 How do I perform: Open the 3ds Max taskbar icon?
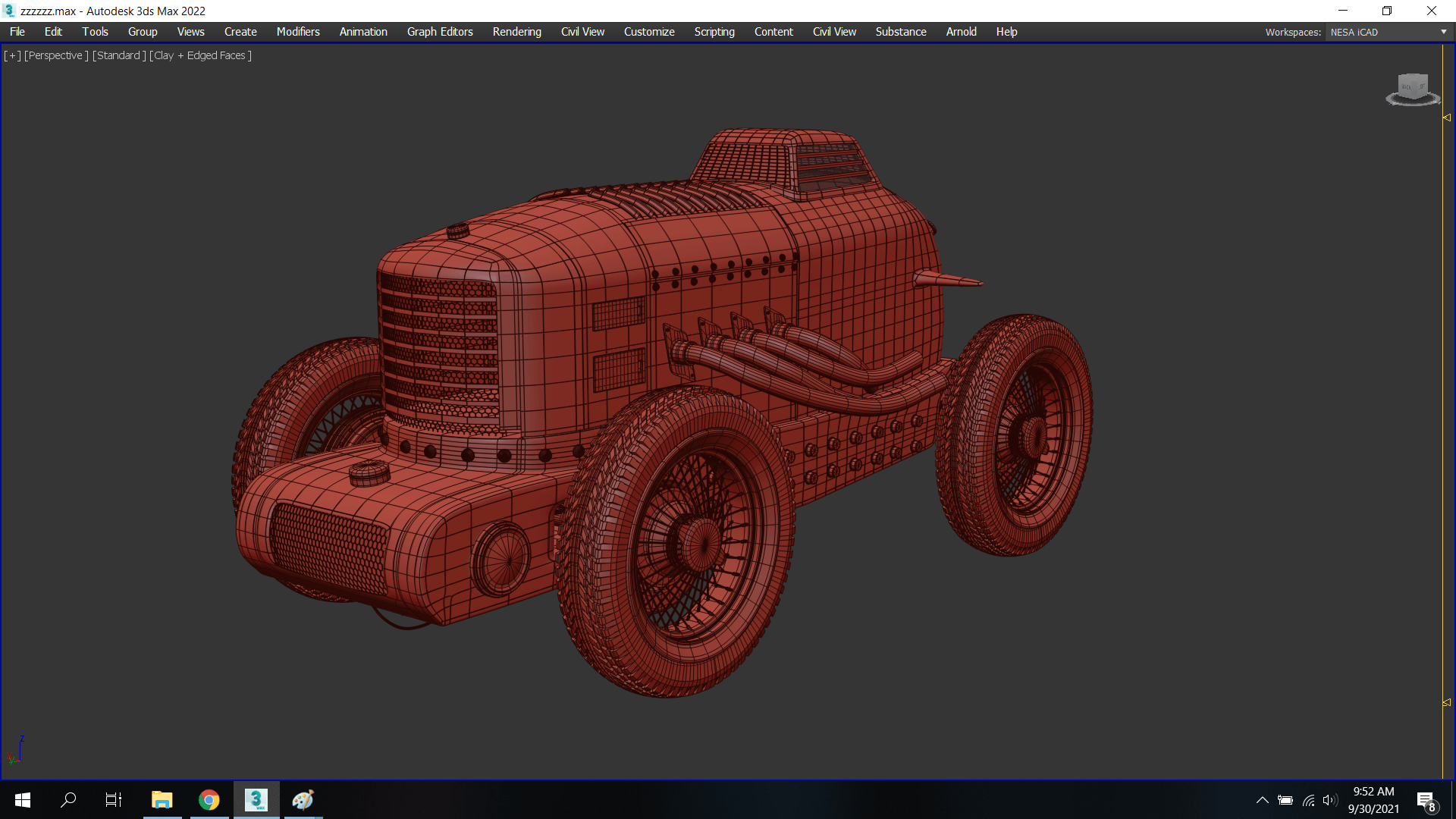256,800
